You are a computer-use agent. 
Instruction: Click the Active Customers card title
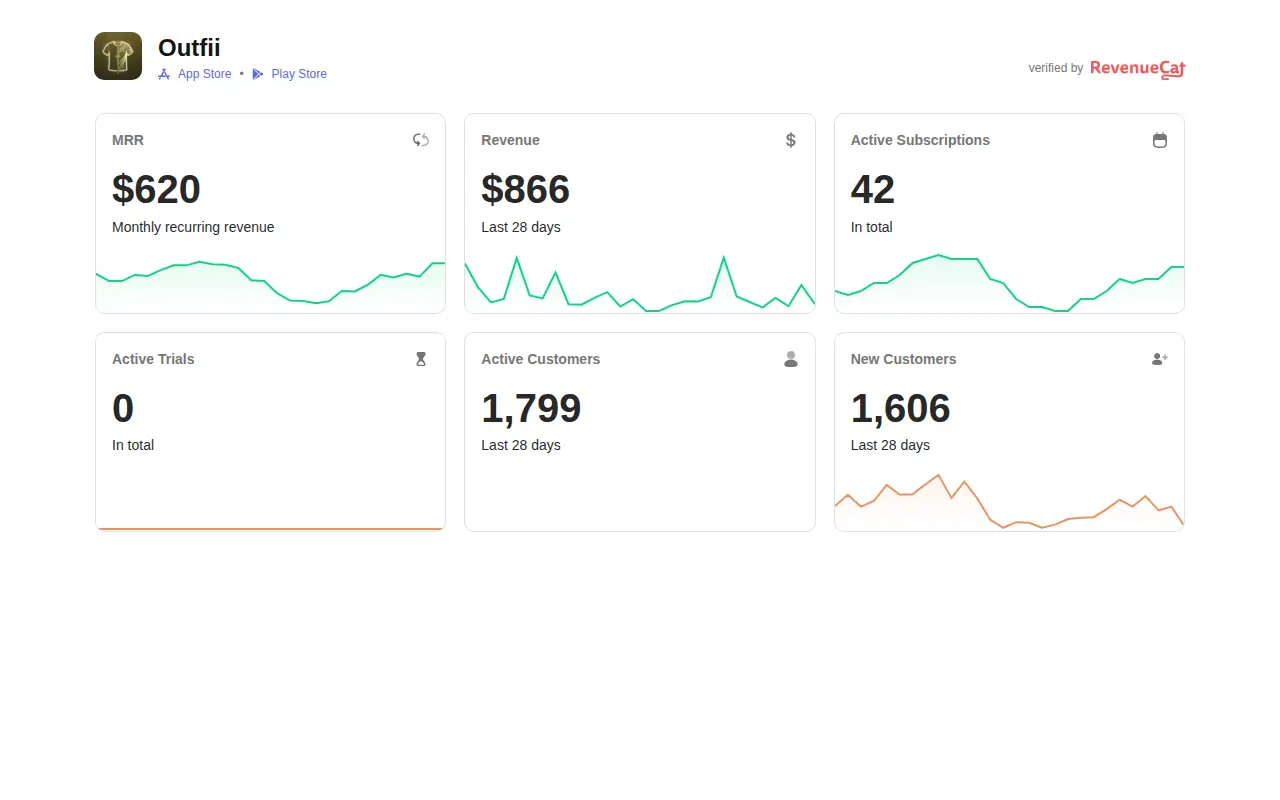(x=541, y=359)
